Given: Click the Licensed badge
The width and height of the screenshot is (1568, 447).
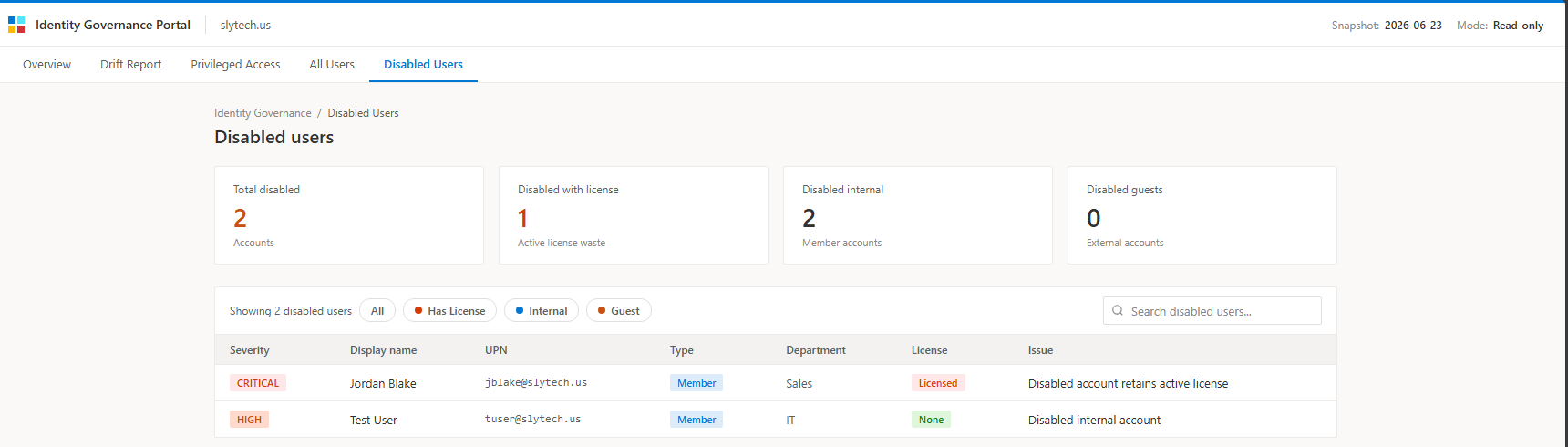Looking at the screenshot, I should tap(938, 383).
